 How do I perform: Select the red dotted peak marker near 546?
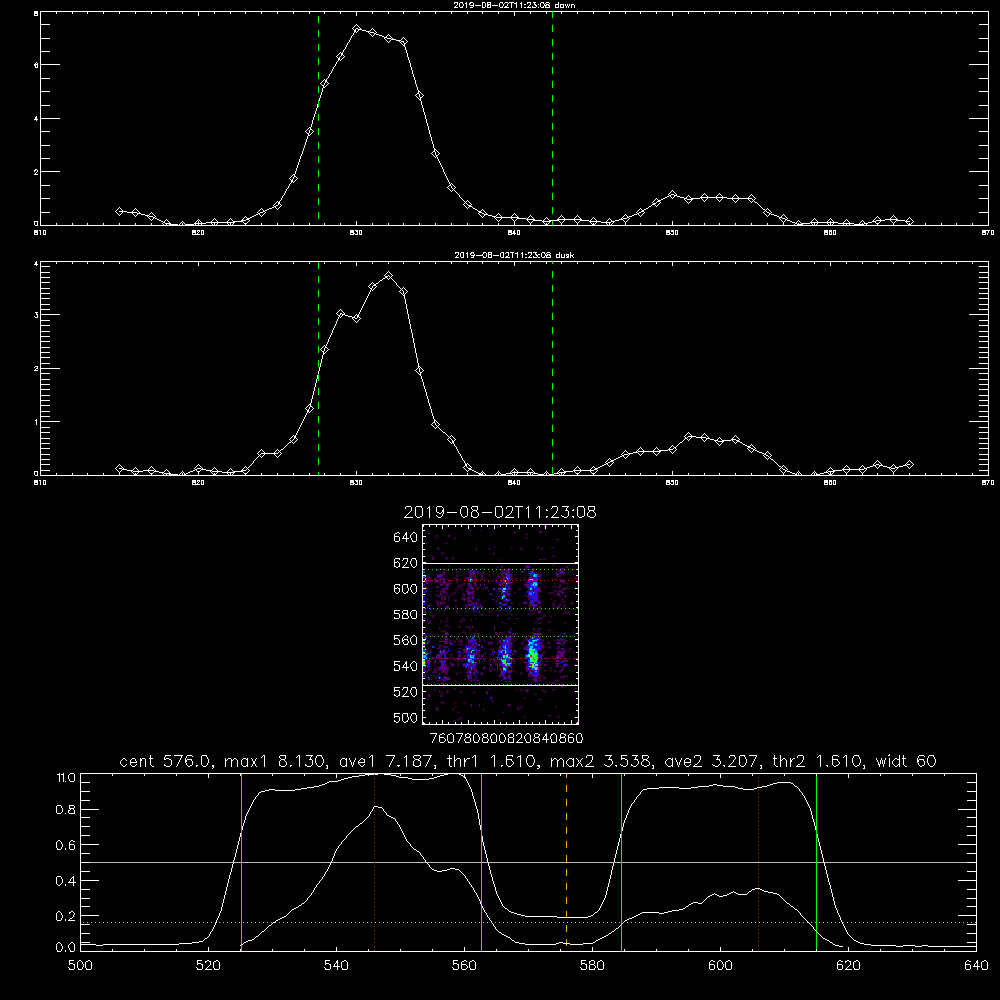tap(374, 861)
